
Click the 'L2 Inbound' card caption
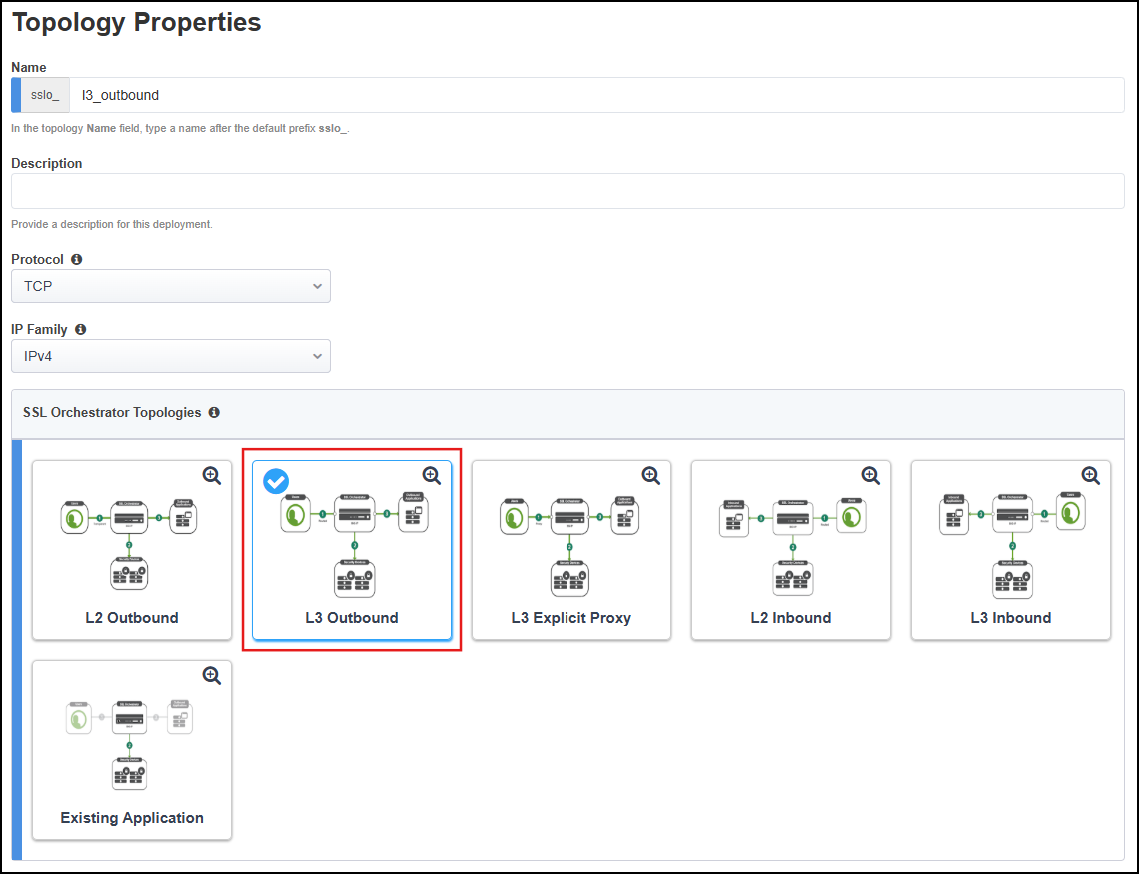791,618
